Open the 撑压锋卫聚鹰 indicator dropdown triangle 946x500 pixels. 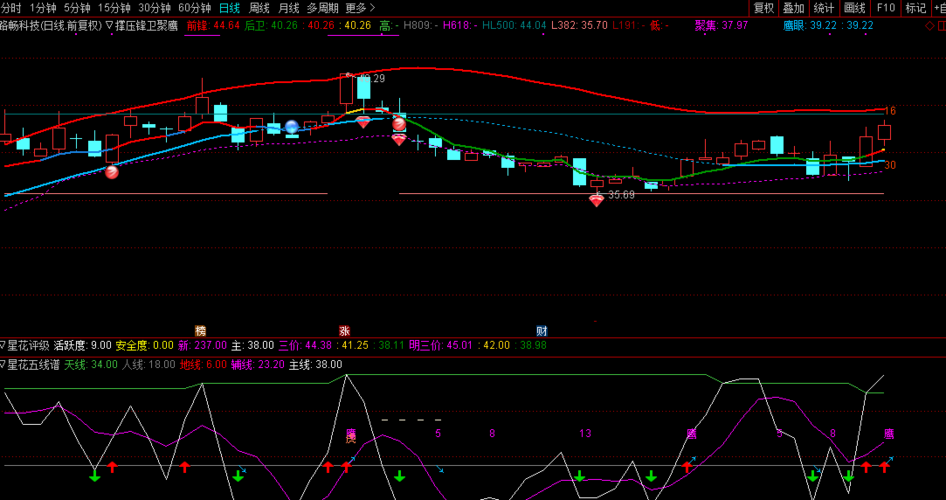tap(109, 25)
